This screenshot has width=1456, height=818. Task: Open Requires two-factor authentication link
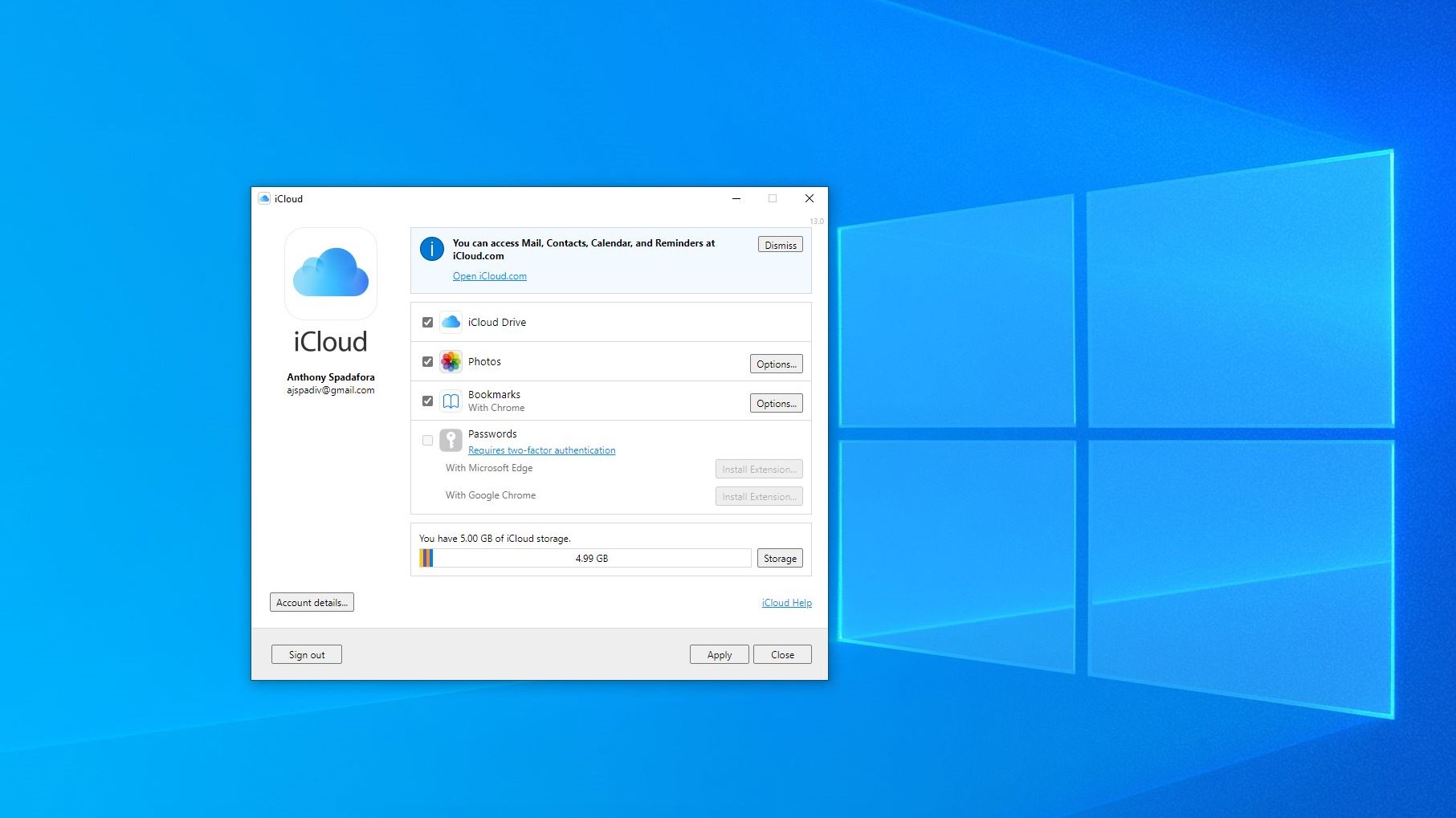pos(542,450)
